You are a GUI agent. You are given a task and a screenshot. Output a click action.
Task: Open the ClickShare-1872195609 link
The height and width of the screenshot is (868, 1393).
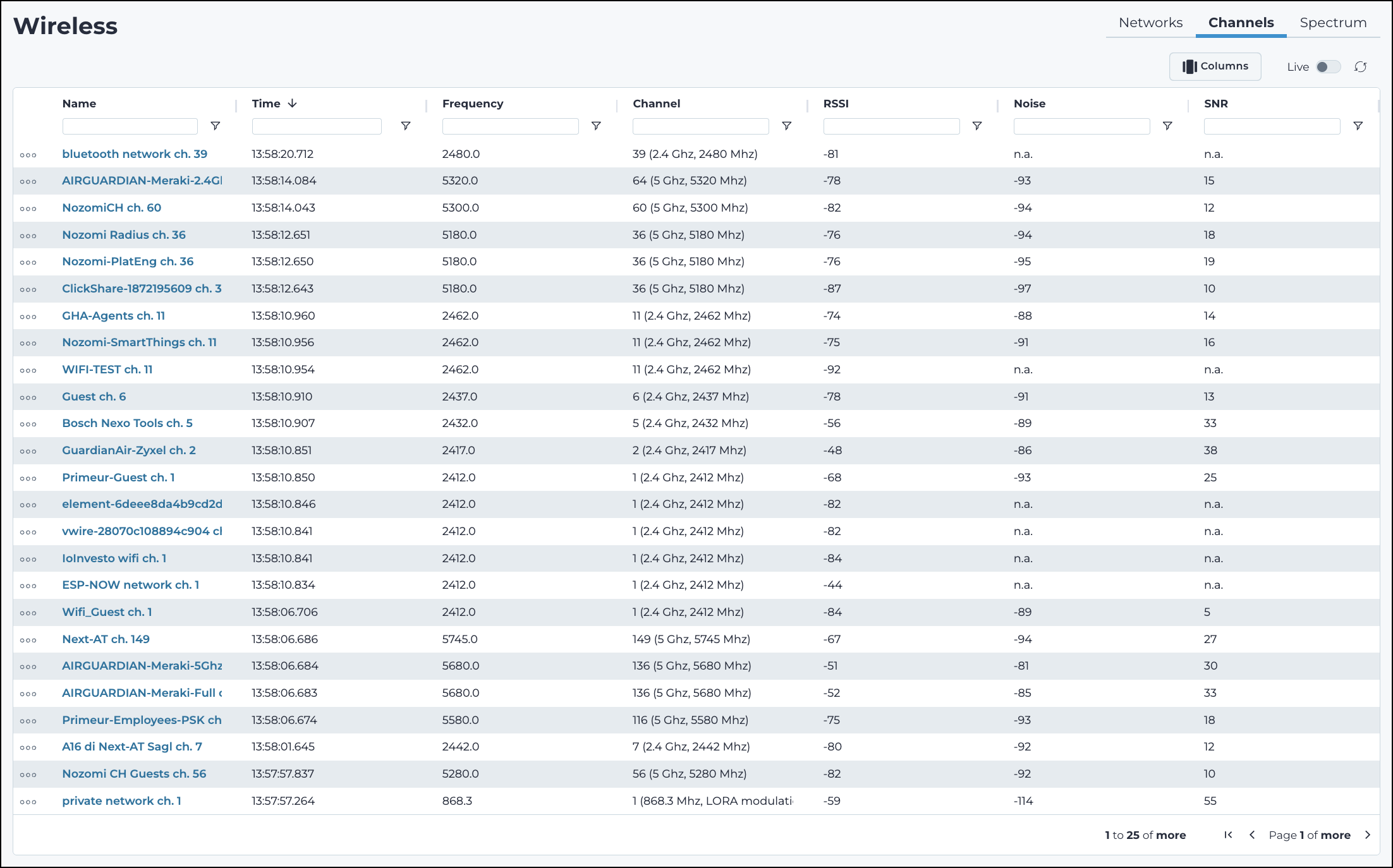[142, 289]
